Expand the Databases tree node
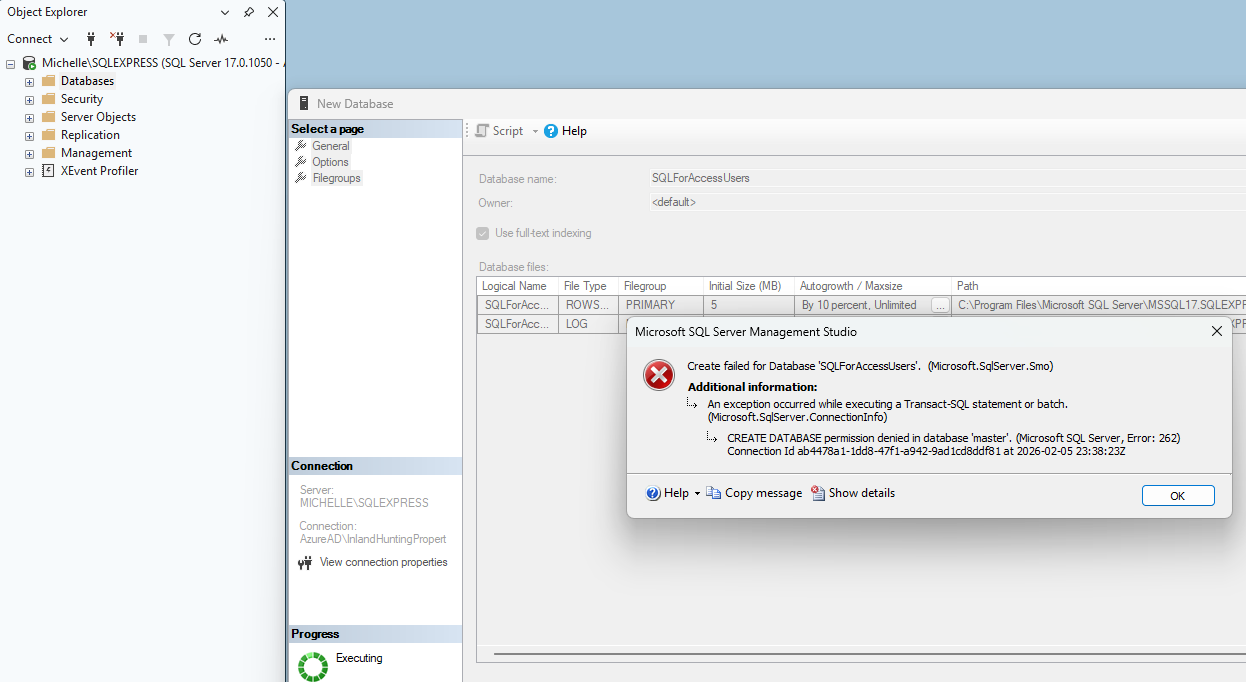The height and width of the screenshot is (682, 1246). [30, 82]
